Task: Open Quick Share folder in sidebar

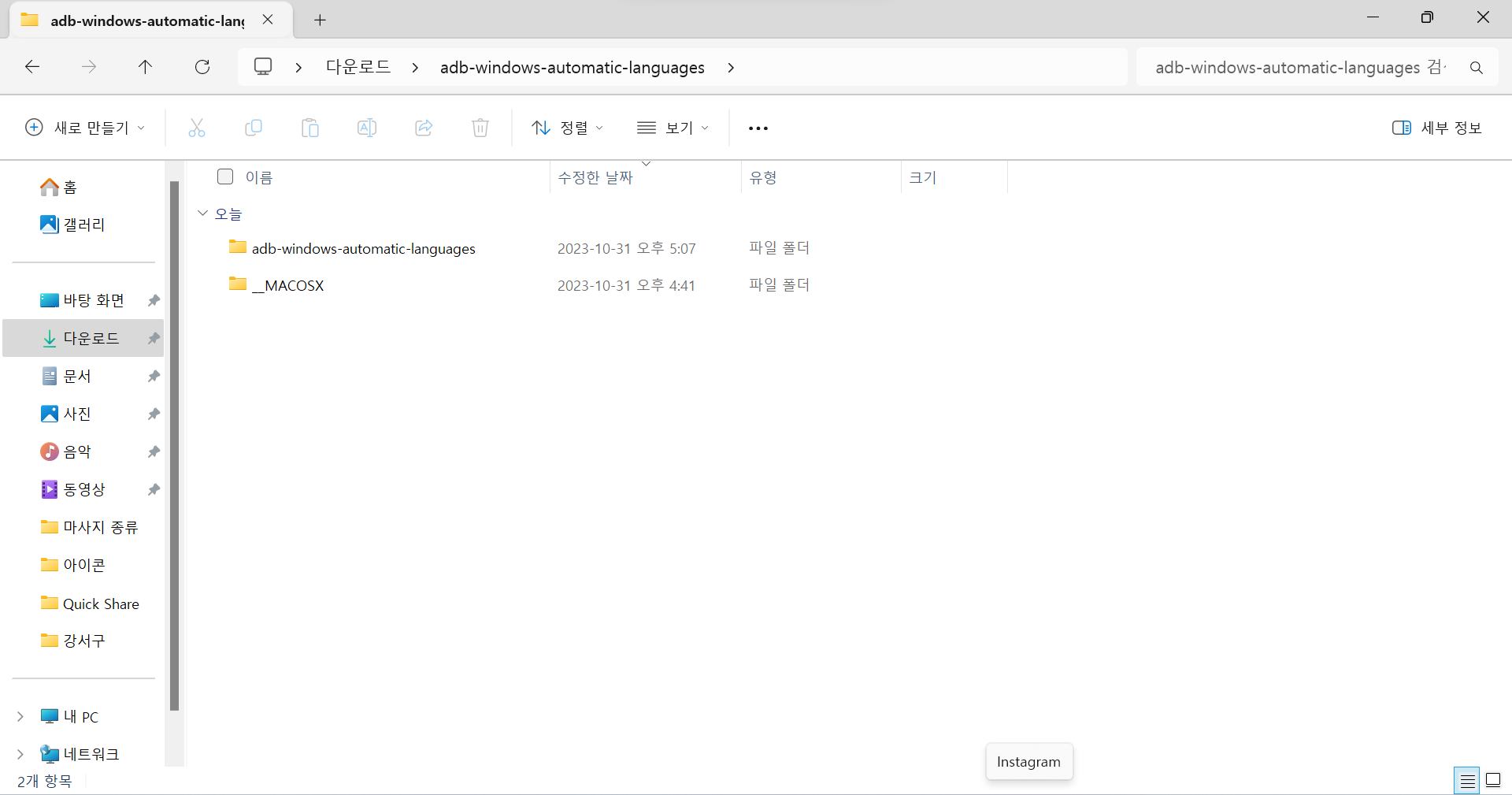Action: point(90,604)
